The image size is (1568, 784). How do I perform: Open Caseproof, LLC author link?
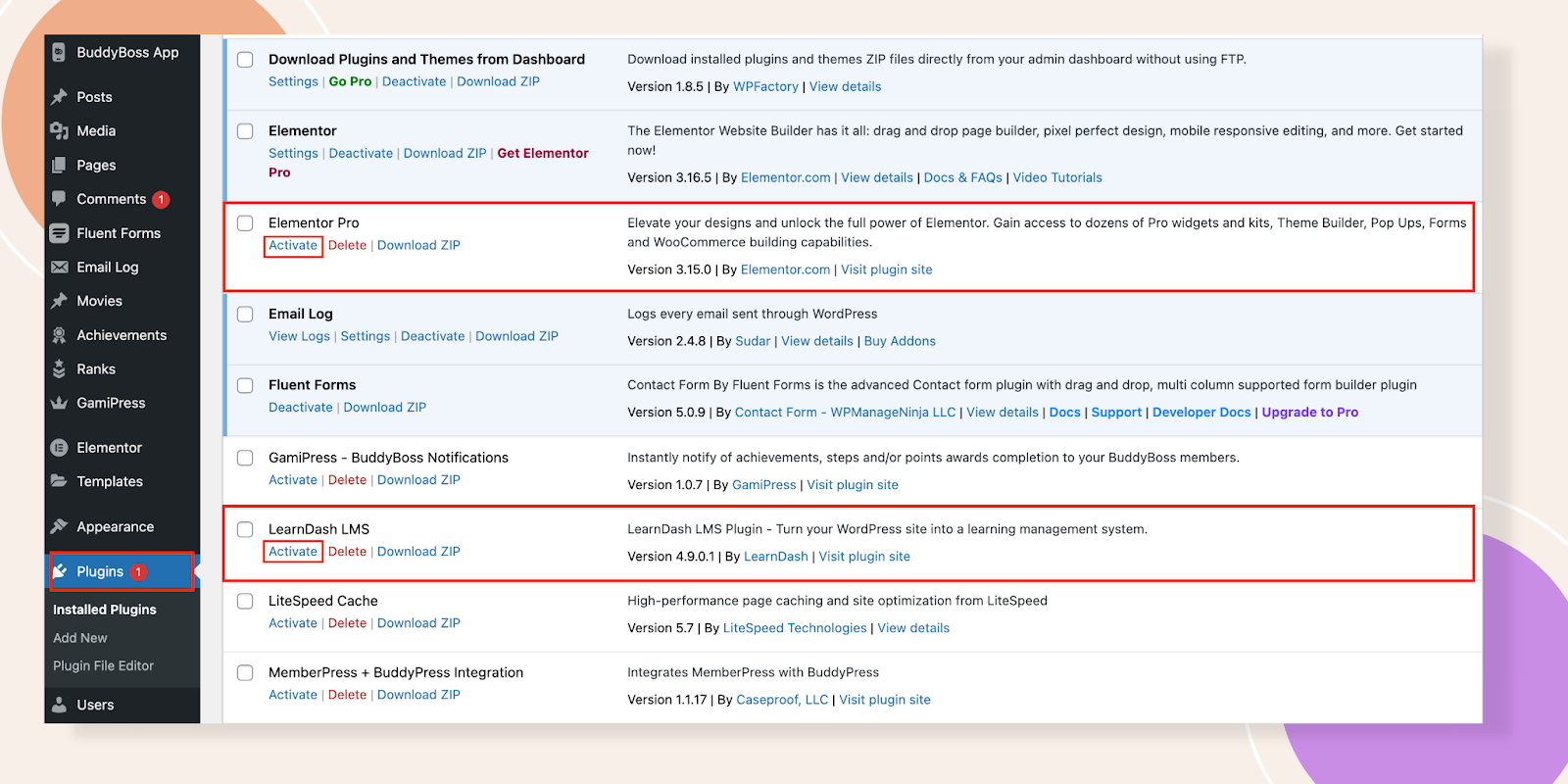782,700
